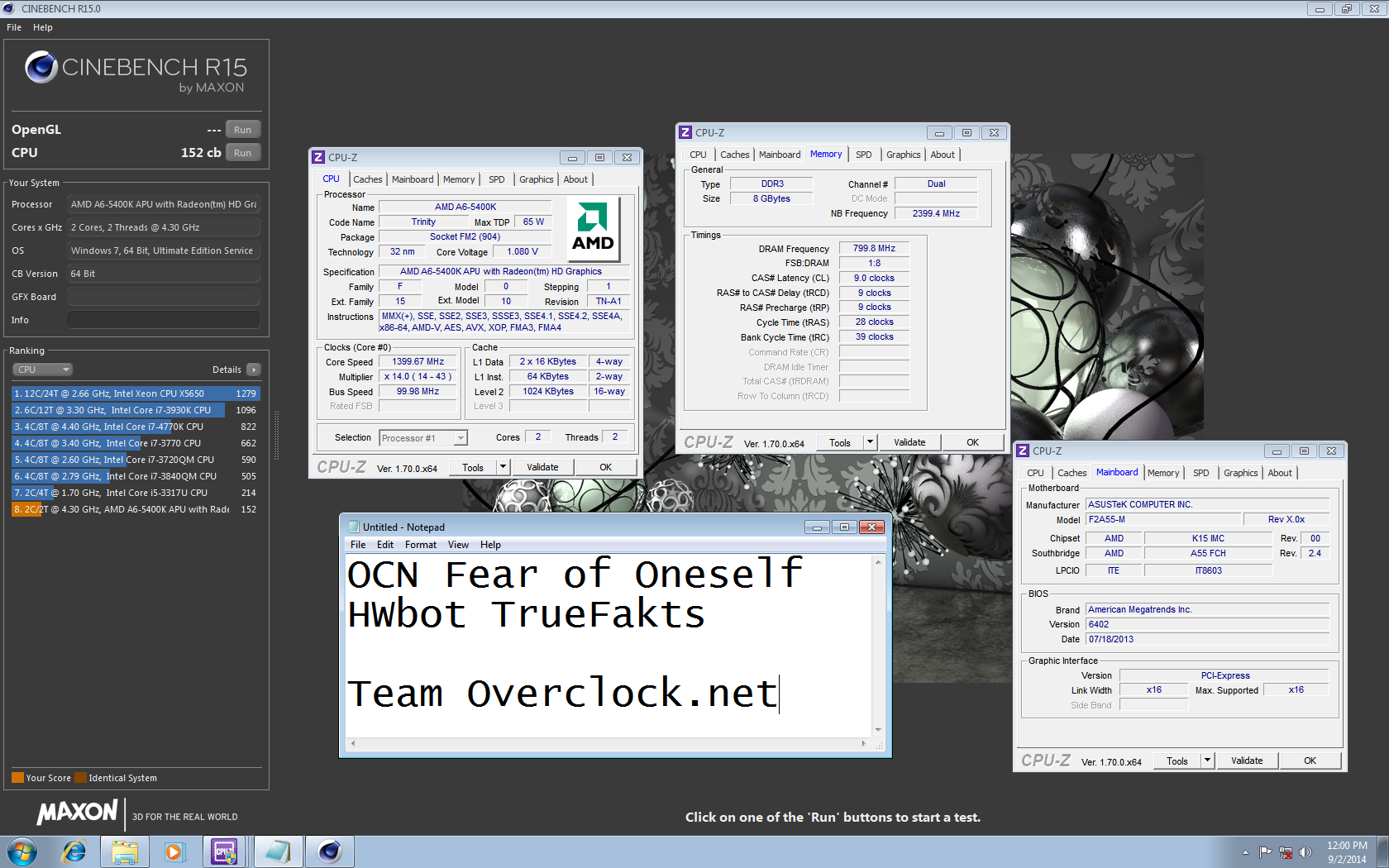Select the Core i7-3930K ranking row
Viewport: 1389px width, 868px height.
click(x=136, y=410)
